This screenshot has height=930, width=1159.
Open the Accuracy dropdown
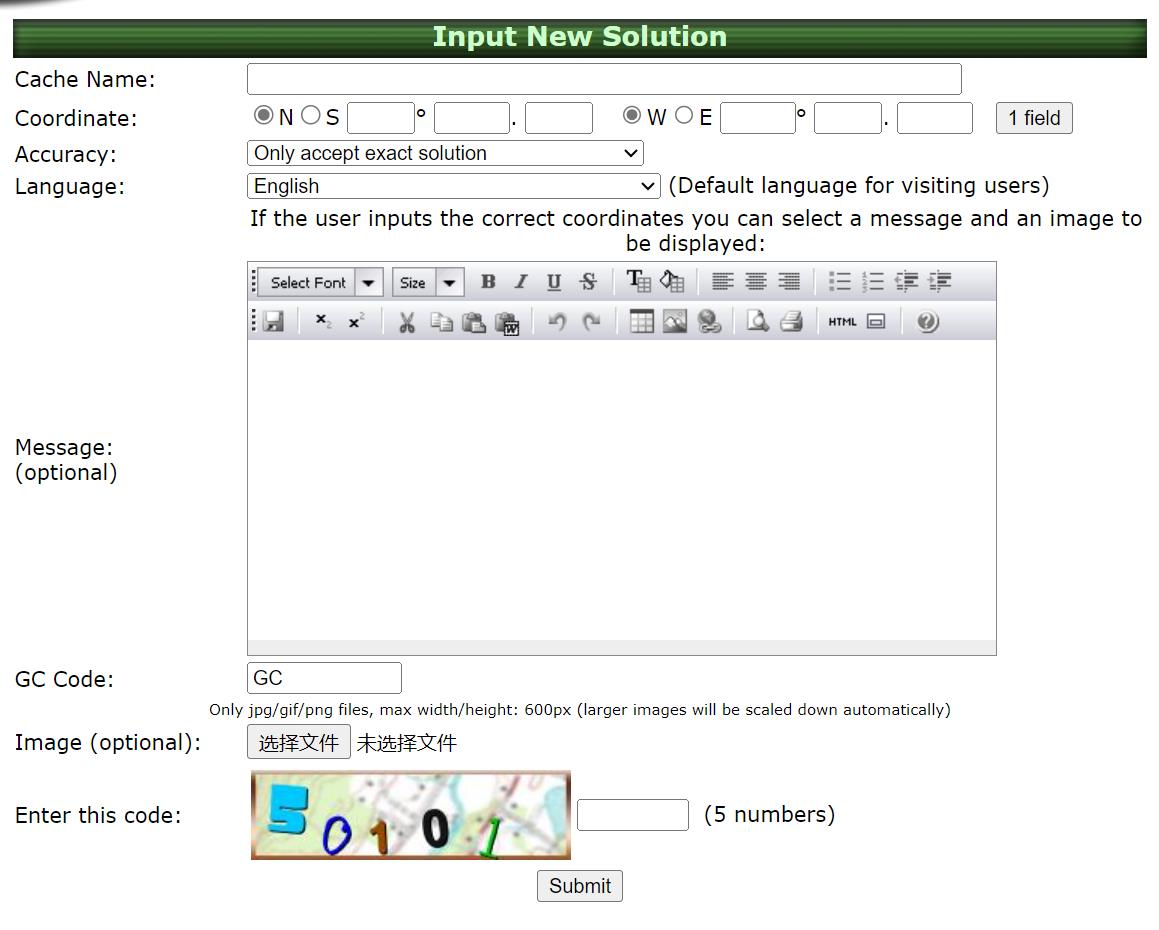pyautogui.click(x=445, y=153)
